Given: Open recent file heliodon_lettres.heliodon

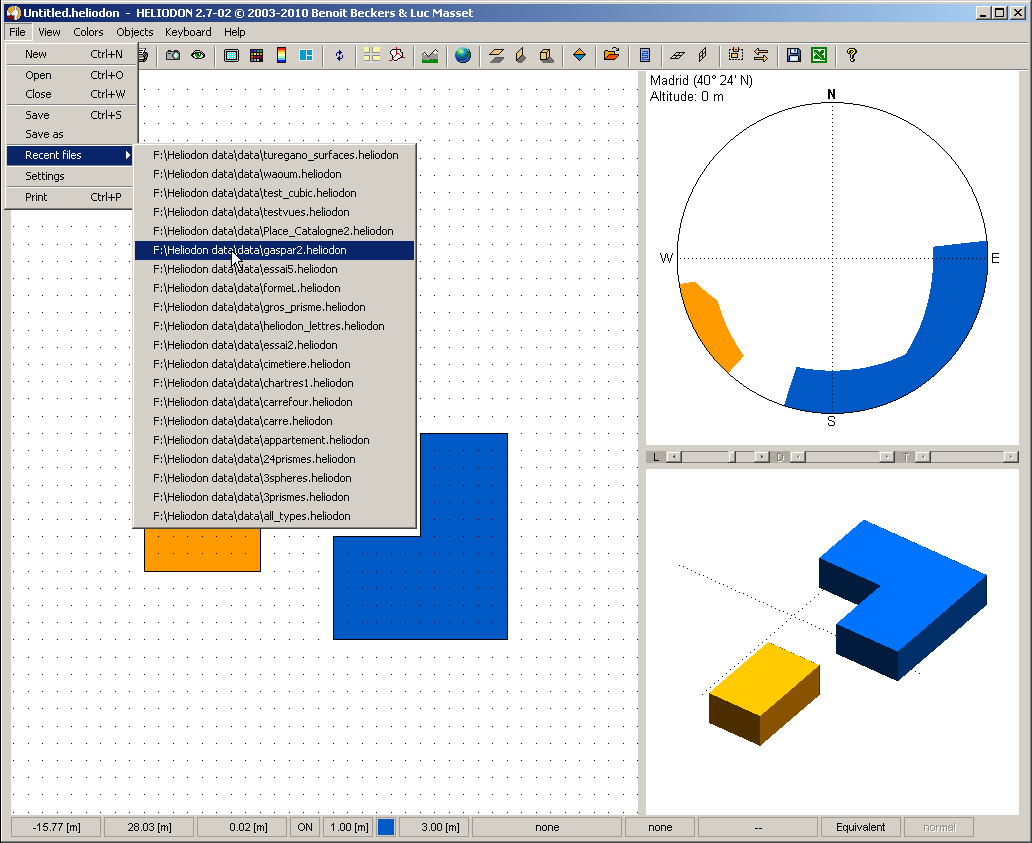Looking at the screenshot, I should tap(274, 326).
